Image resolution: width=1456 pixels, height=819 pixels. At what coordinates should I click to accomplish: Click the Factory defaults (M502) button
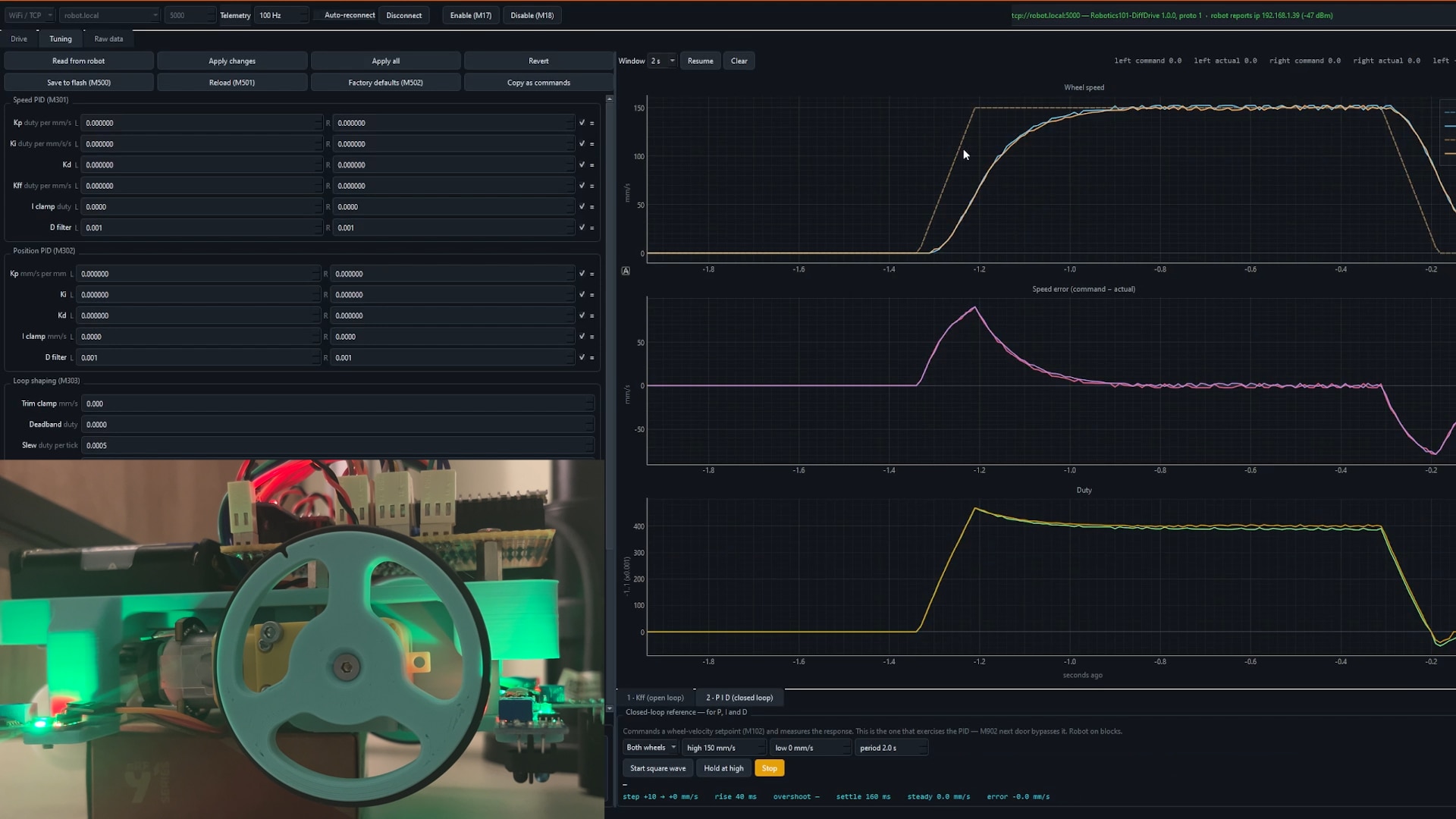point(385,83)
